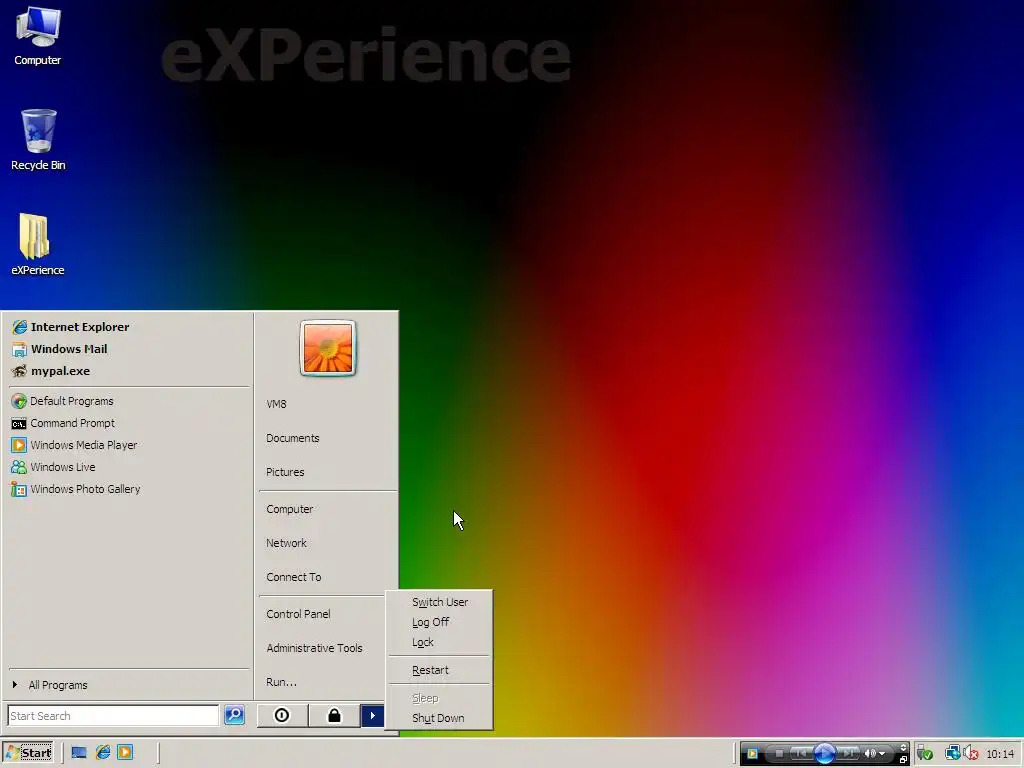This screenshot has width=1024, height=768.
Task: Launch Command Prompt
Action: (63, 423)
